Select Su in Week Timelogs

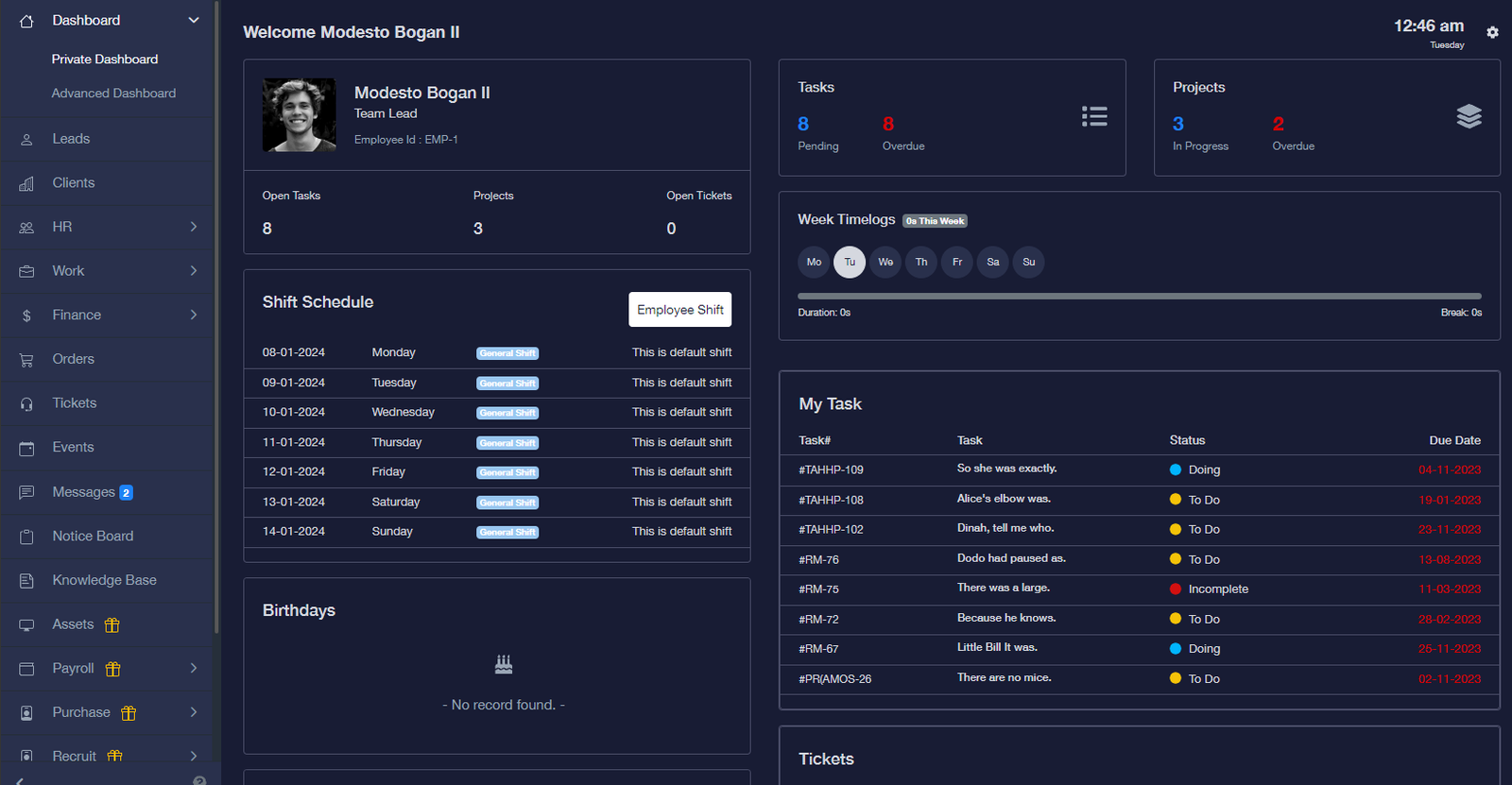(x=1029, y=262)
